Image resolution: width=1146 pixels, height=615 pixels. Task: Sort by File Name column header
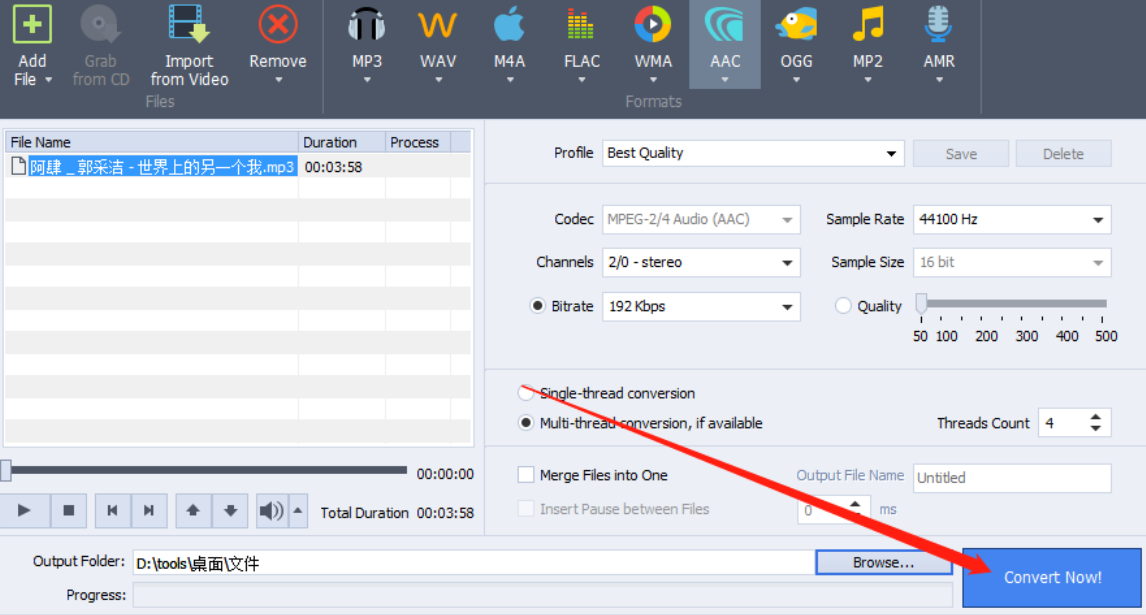152,142
